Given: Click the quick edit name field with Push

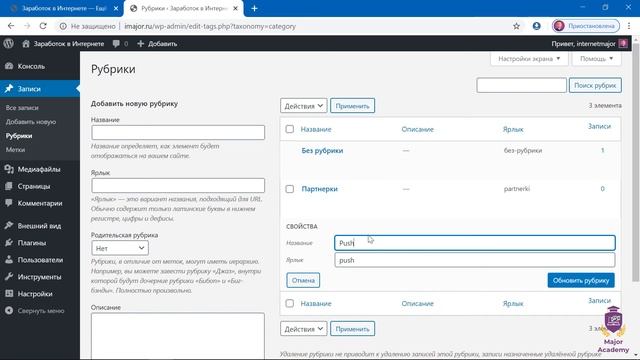Looking at the screenshot, I should click(x=475, y=243).
